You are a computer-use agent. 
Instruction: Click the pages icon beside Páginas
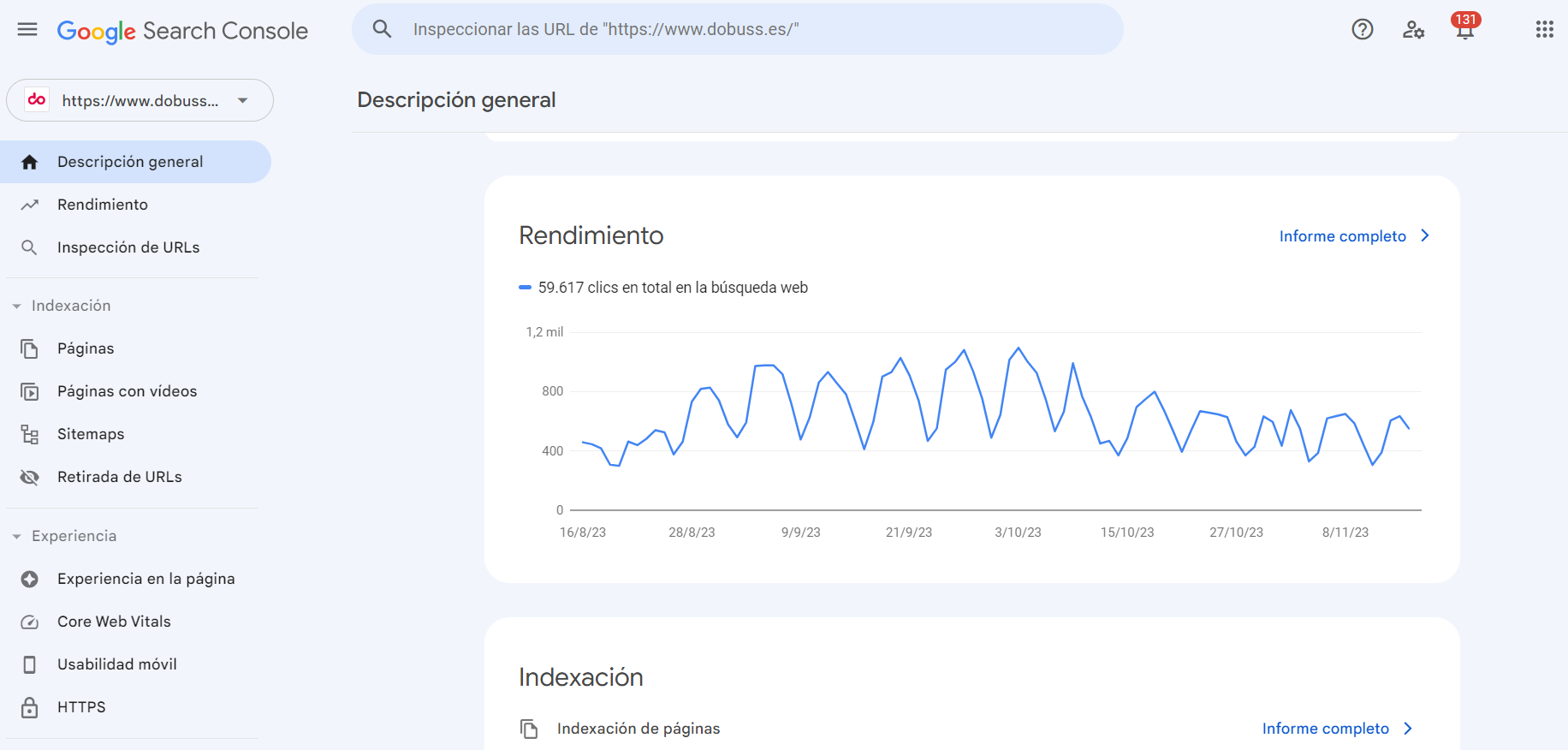(29, 348)
